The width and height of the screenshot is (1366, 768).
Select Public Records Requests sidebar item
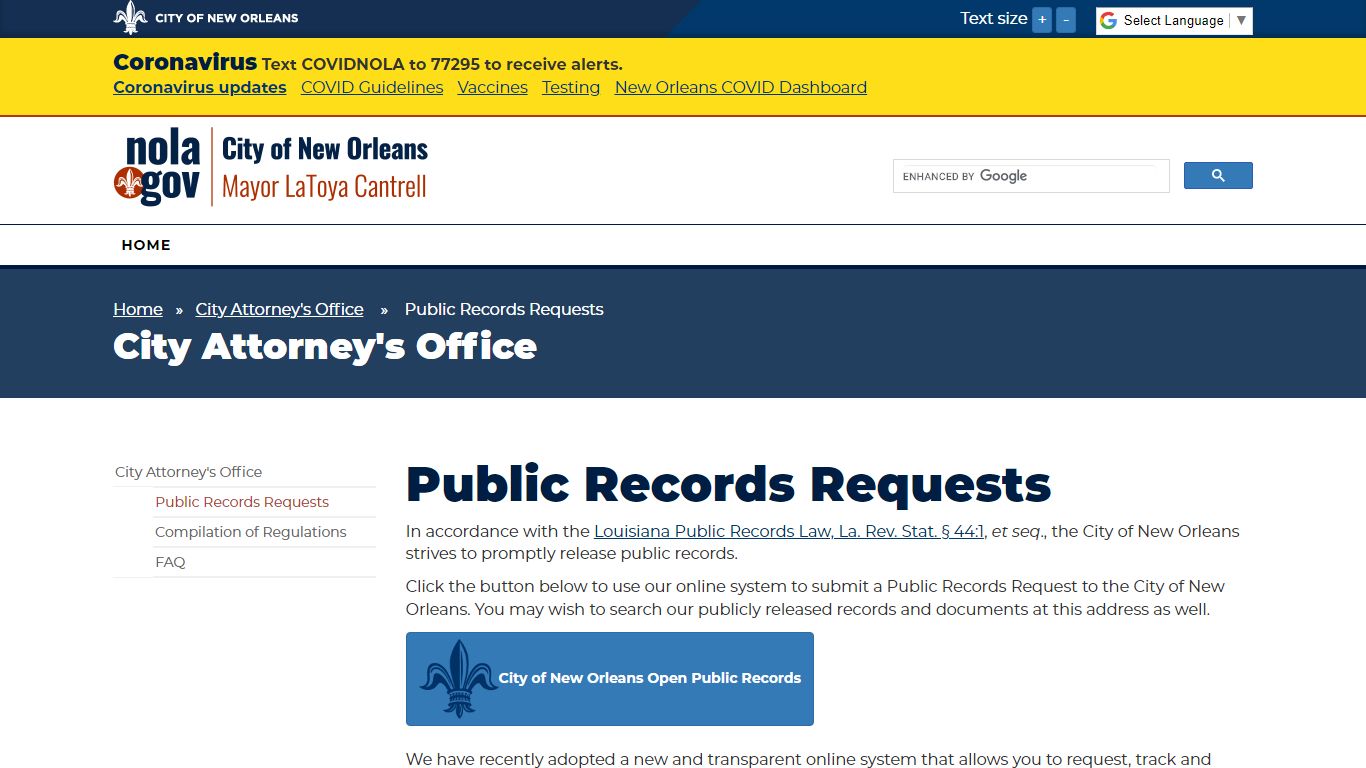pos(242,502)
